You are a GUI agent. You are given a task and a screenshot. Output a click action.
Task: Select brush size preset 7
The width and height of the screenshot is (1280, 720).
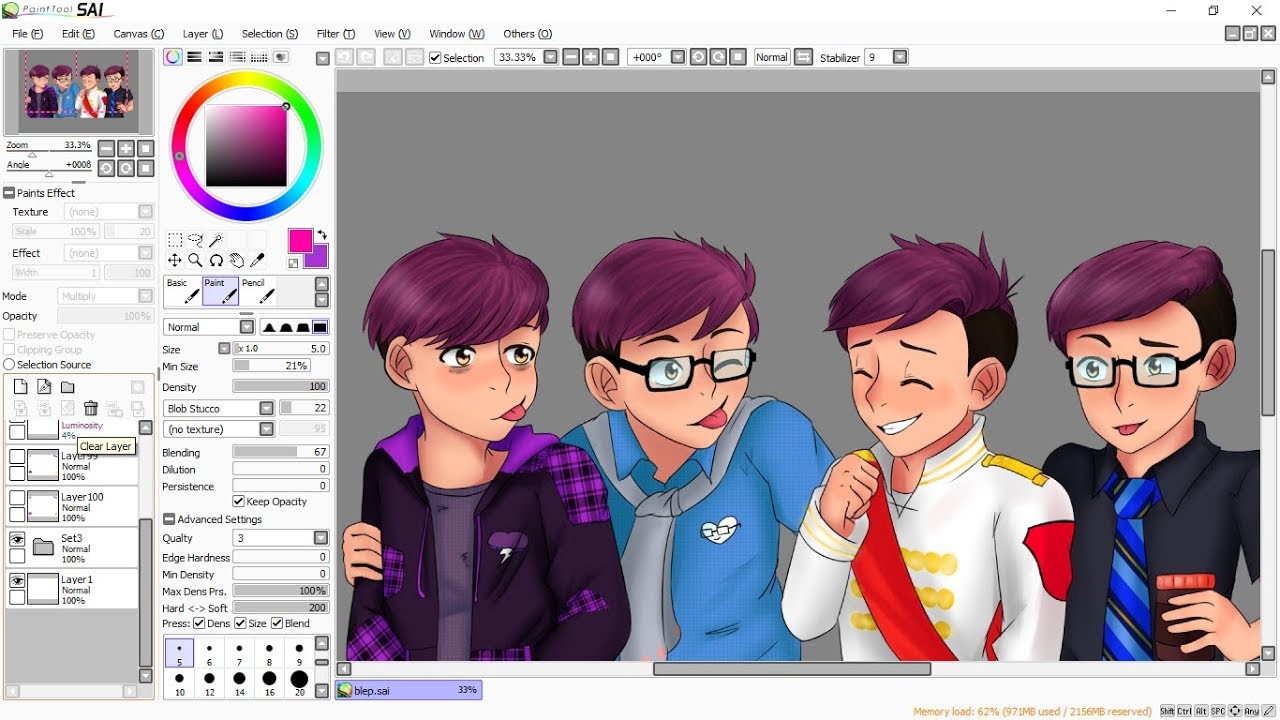pos(239,654)
